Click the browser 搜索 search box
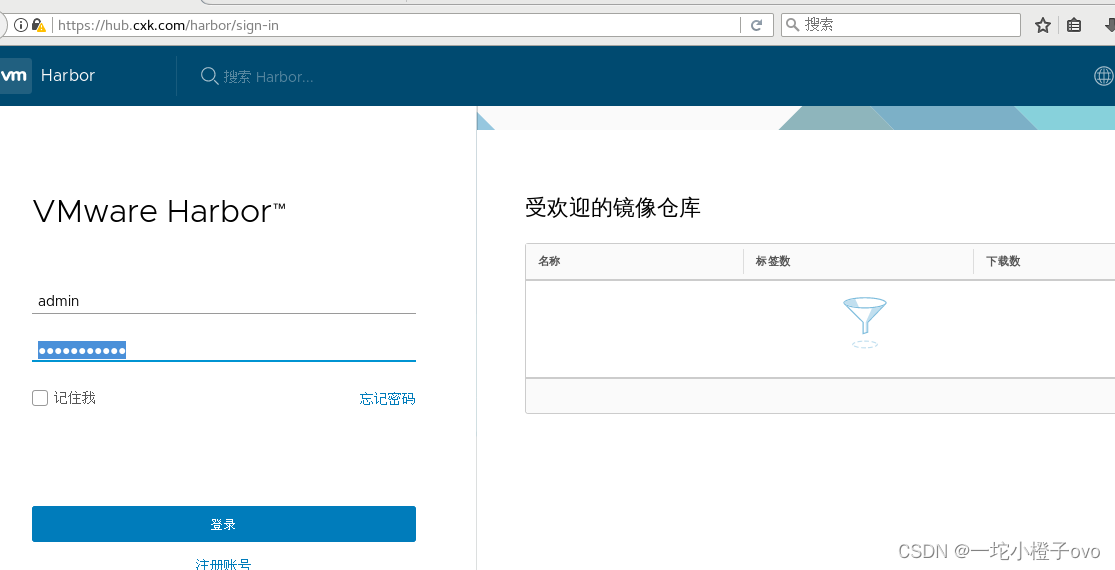 click(901, 25)
